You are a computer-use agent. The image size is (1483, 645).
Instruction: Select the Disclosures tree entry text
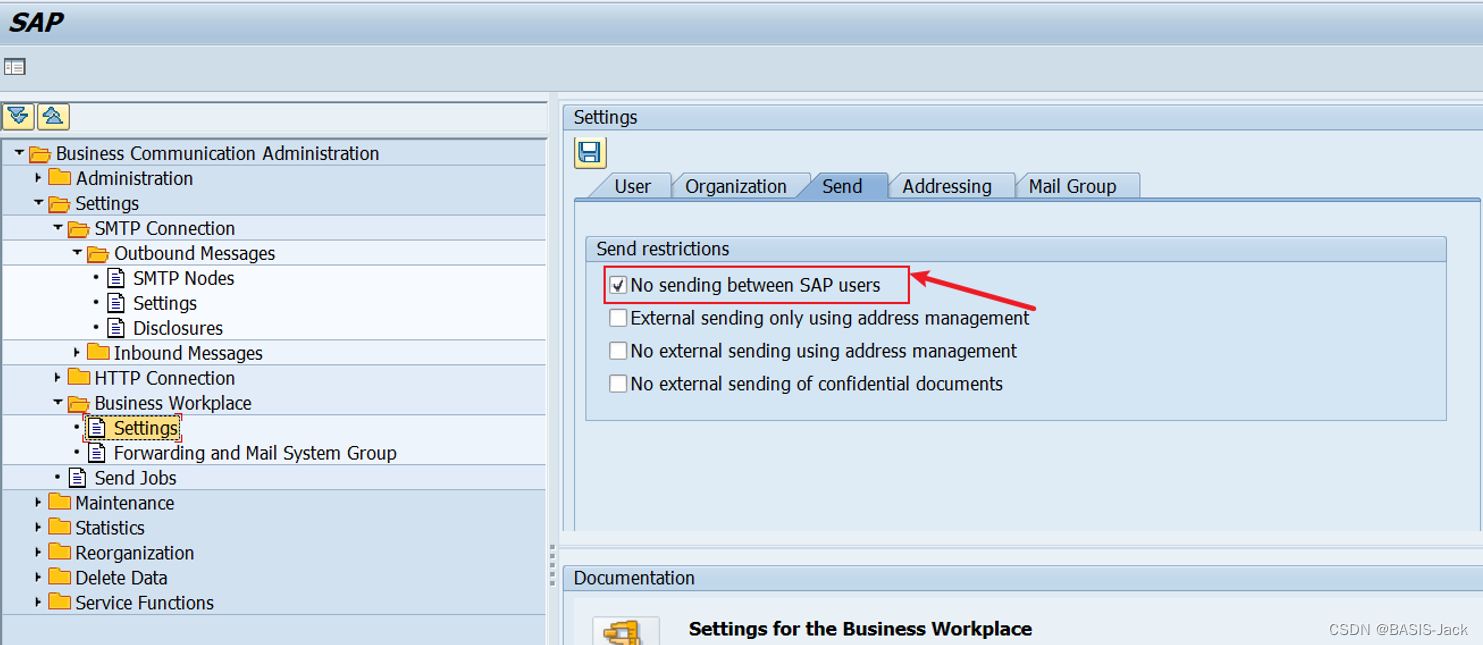(178, 328)
